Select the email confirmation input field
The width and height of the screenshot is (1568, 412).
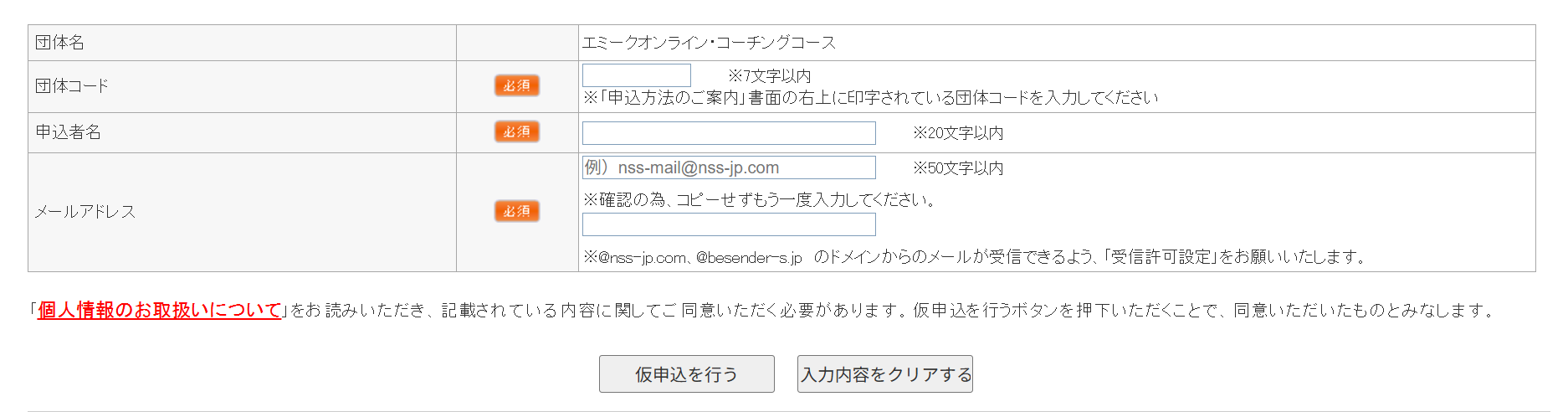(x=728, y=224)
